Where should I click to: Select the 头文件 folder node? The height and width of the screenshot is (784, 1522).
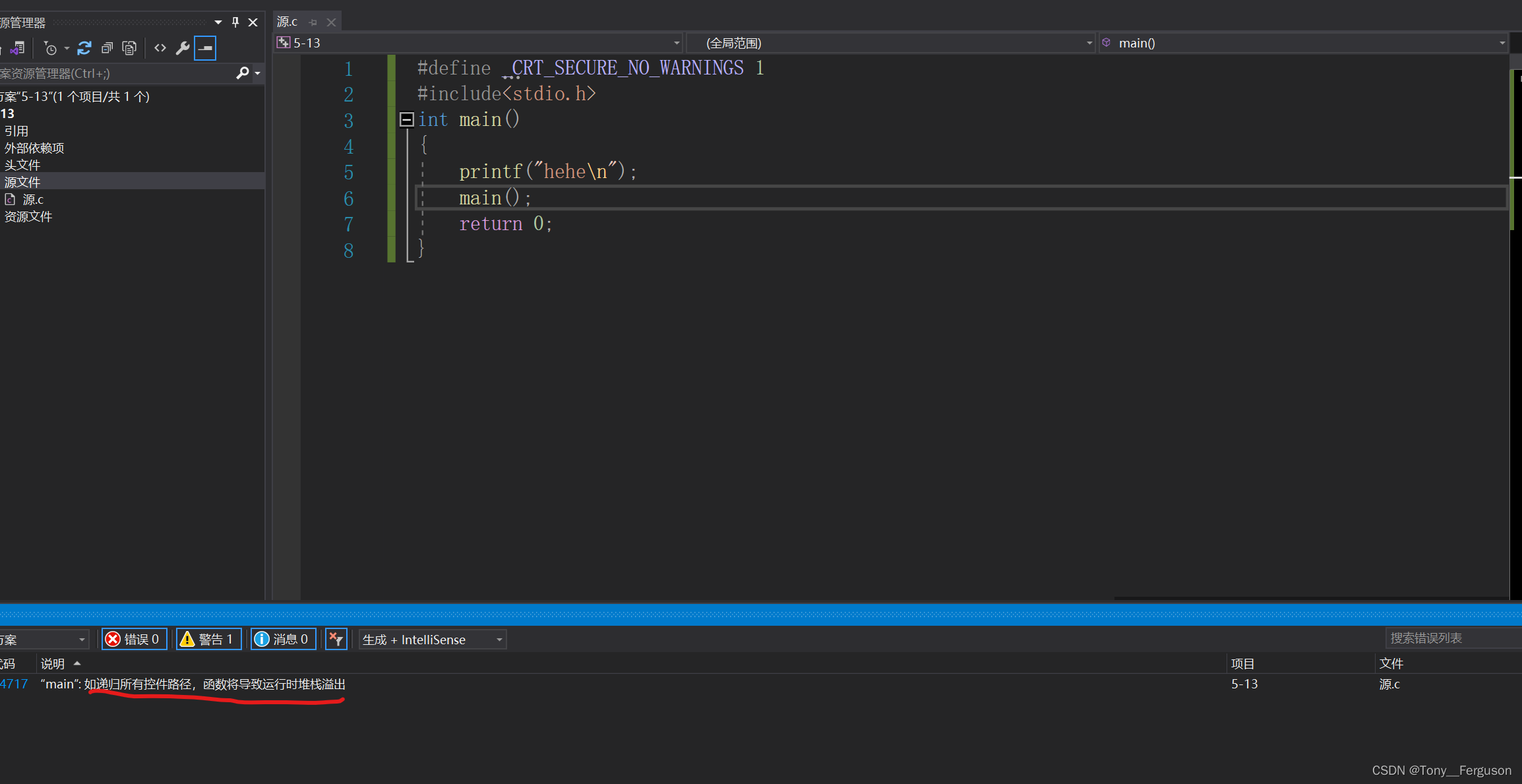(22, 165)
